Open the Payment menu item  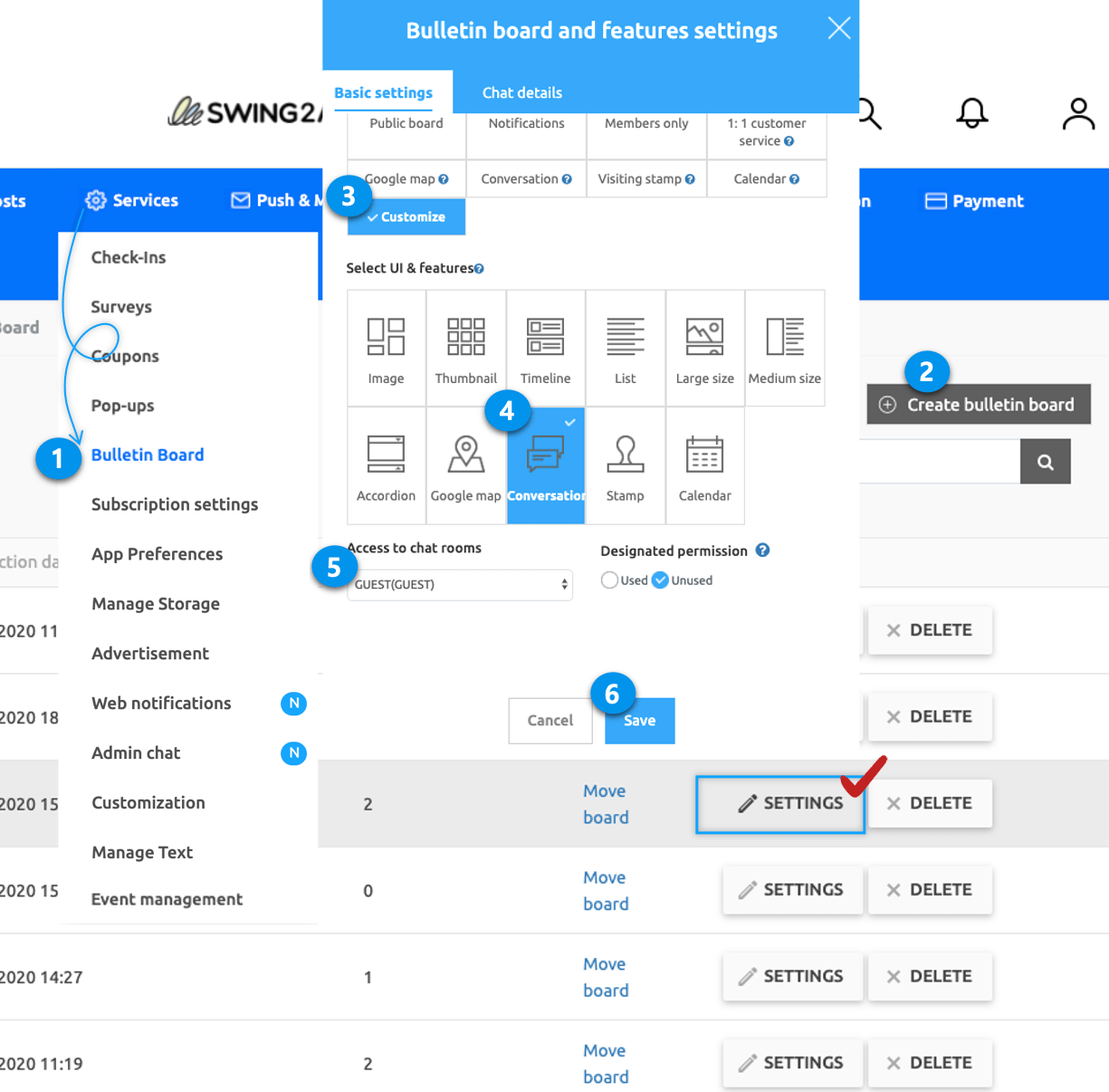[x=975, y=201]
